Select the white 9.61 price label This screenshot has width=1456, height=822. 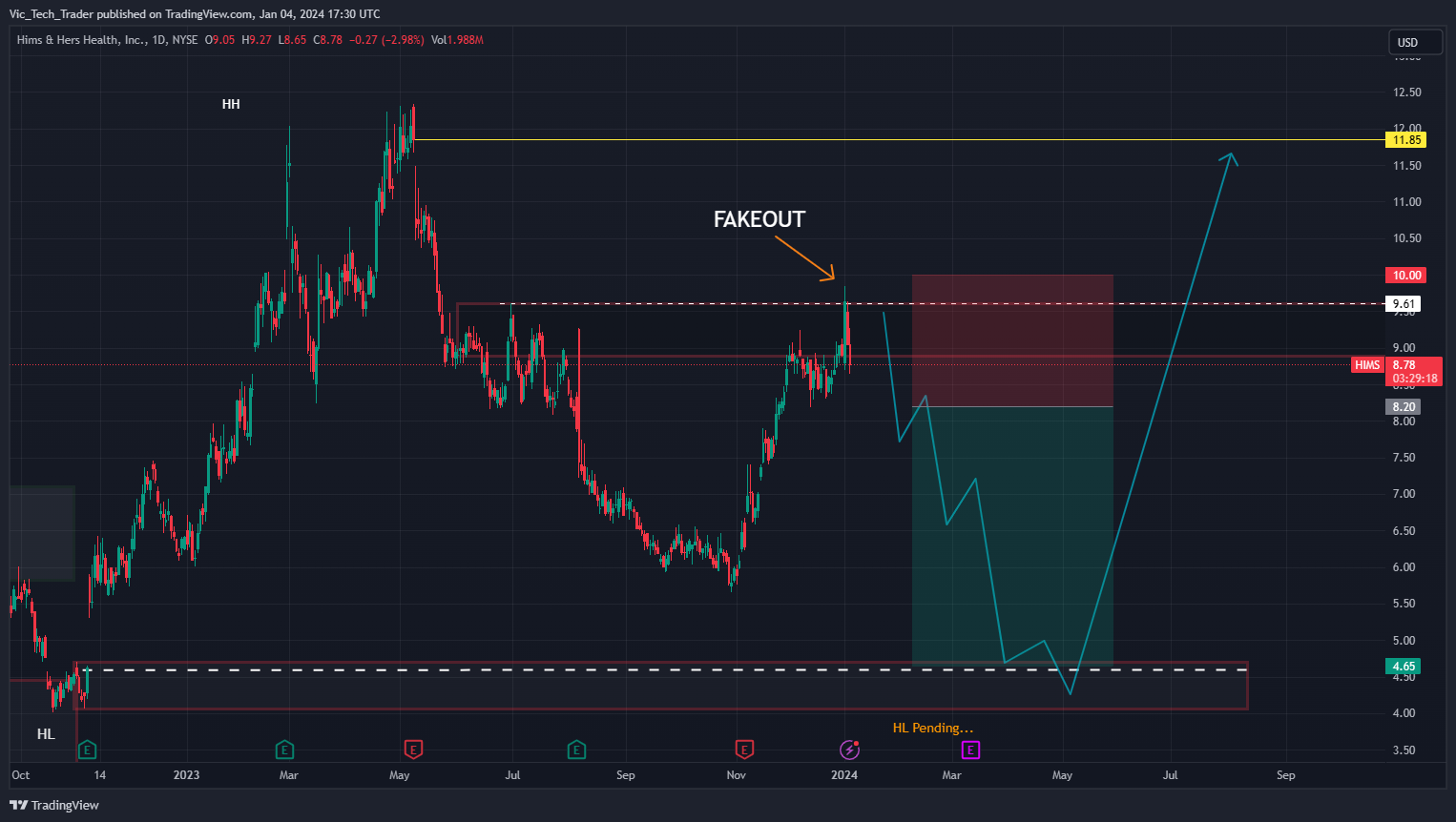1404,304
